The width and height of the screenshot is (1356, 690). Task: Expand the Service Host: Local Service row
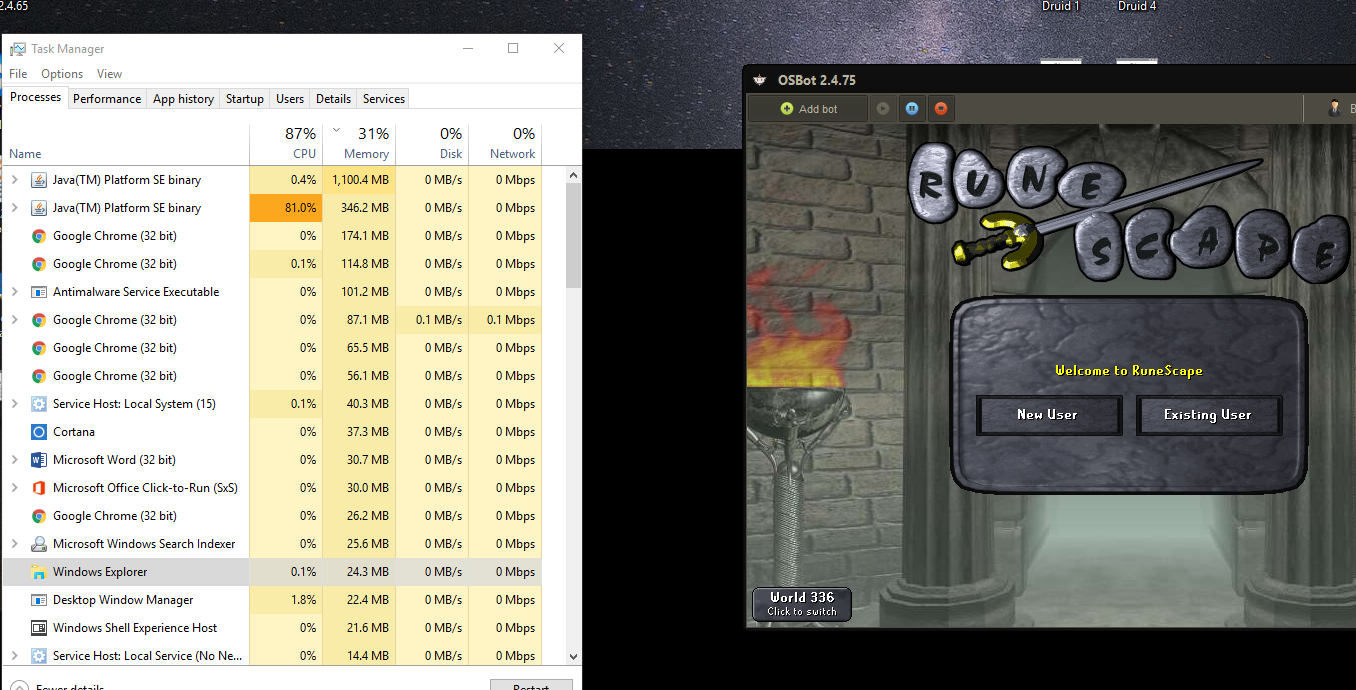(14, 656)
